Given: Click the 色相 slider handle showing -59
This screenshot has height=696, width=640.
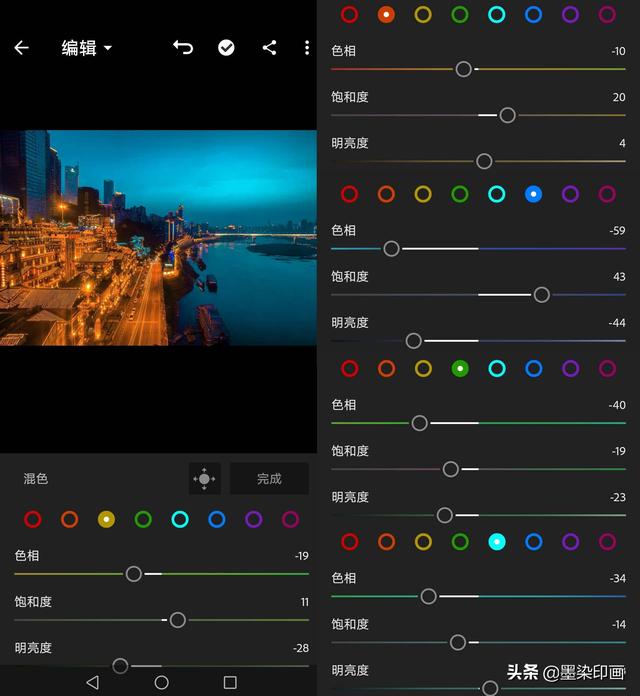Looking at the screenshot, I should pos(391,249).
